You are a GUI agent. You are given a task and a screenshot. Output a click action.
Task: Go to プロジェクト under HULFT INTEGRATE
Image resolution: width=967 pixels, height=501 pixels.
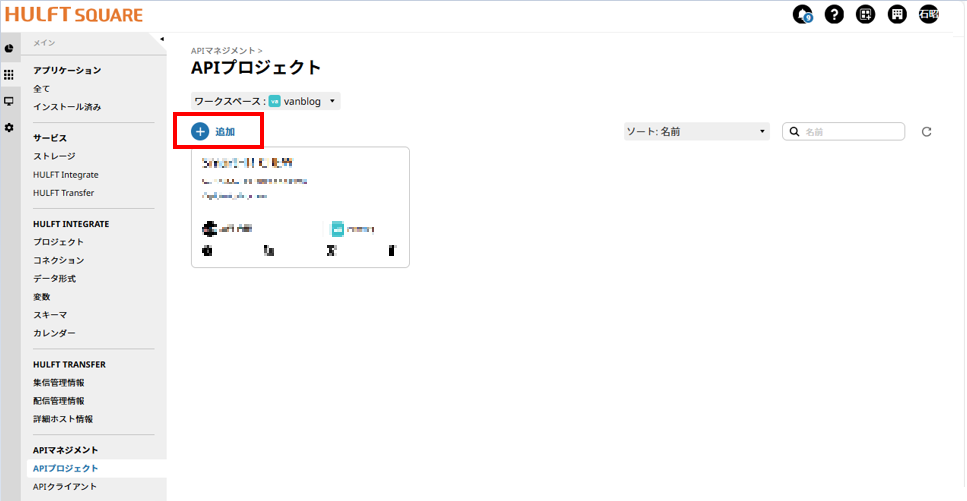click(x=59, y=242)
